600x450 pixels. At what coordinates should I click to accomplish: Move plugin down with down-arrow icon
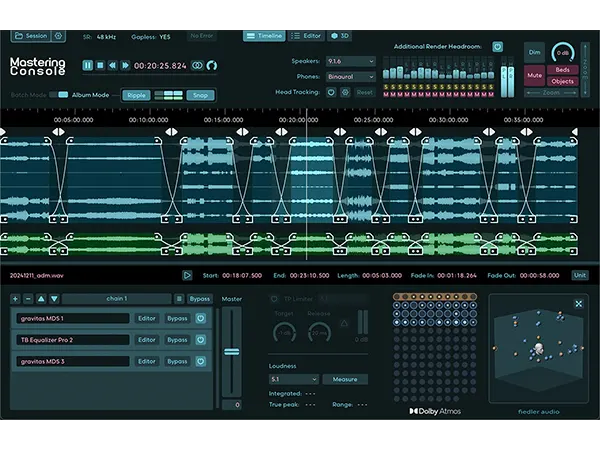click(x=54, y=299)
